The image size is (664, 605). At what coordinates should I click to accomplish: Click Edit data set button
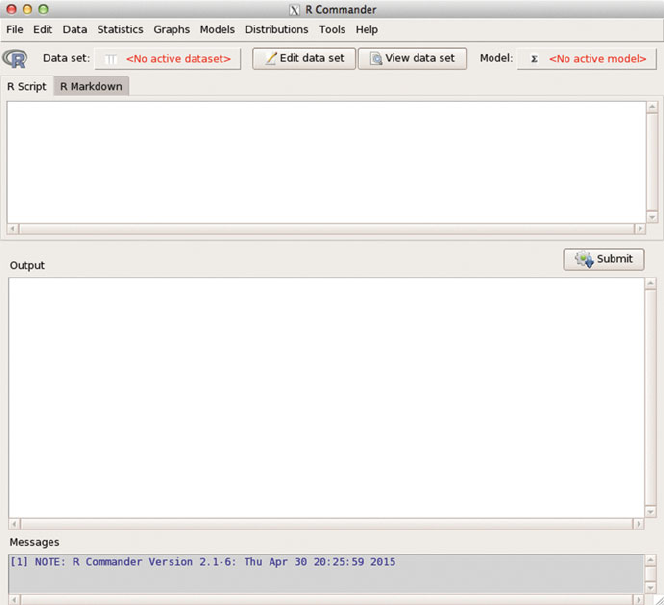[304, 58]
